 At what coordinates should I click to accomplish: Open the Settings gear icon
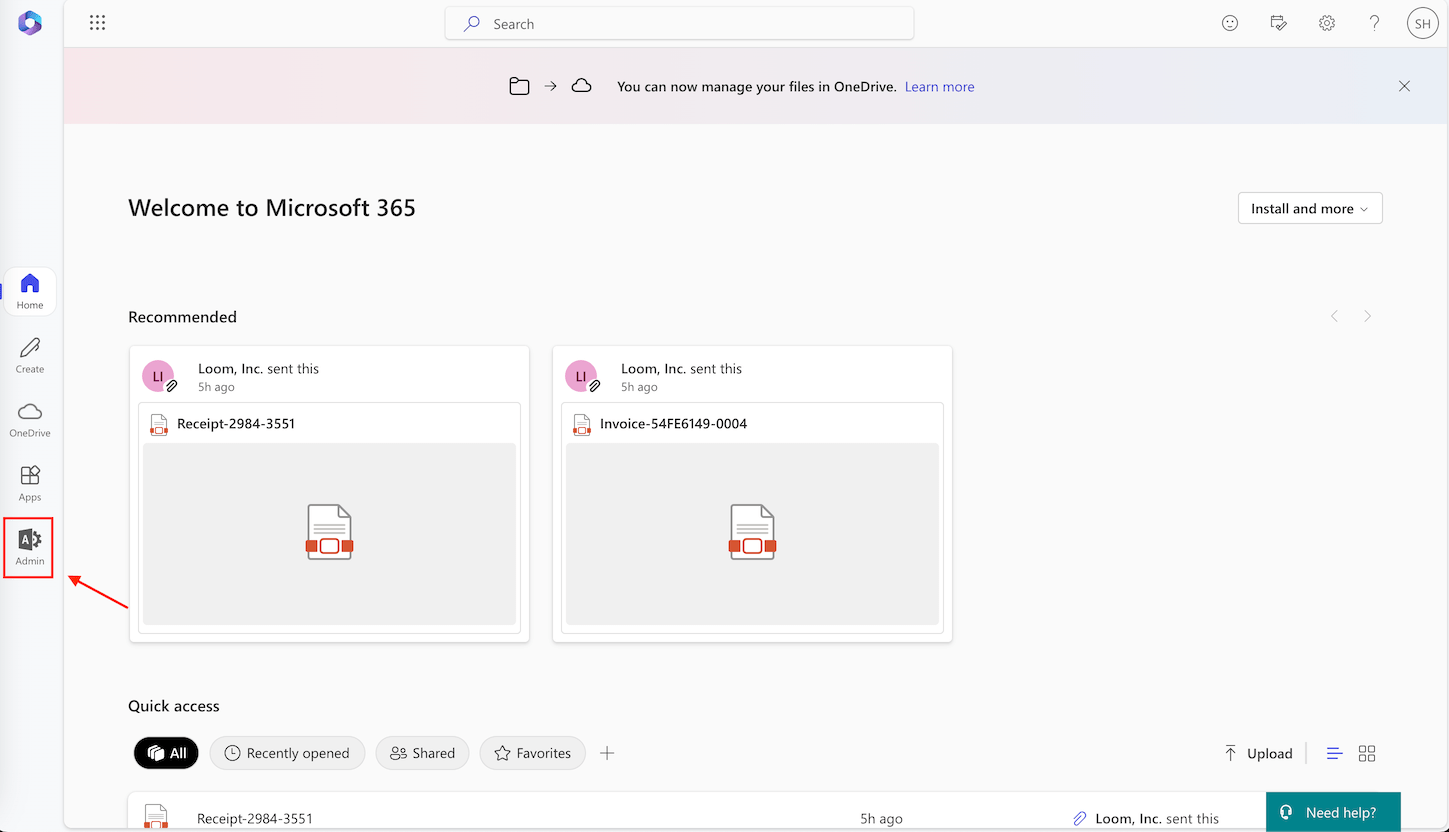coord(1327,23)
